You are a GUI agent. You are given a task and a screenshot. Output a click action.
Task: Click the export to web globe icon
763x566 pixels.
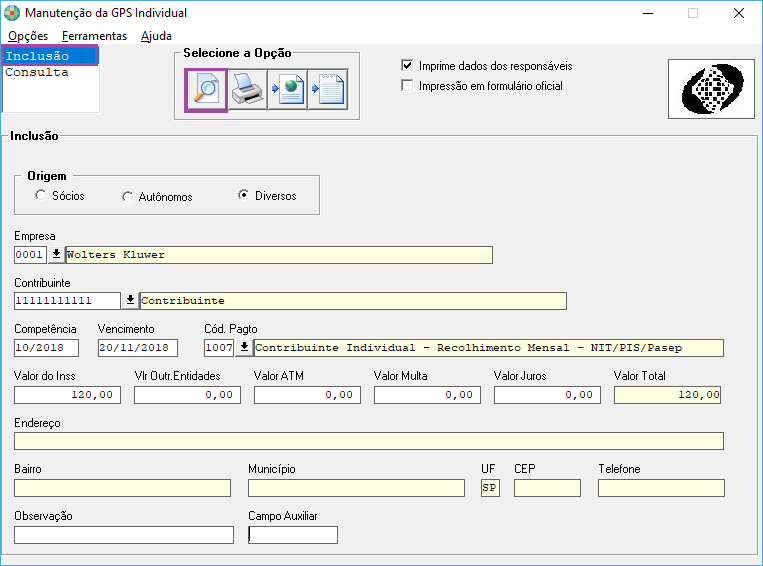coord(288,89)
